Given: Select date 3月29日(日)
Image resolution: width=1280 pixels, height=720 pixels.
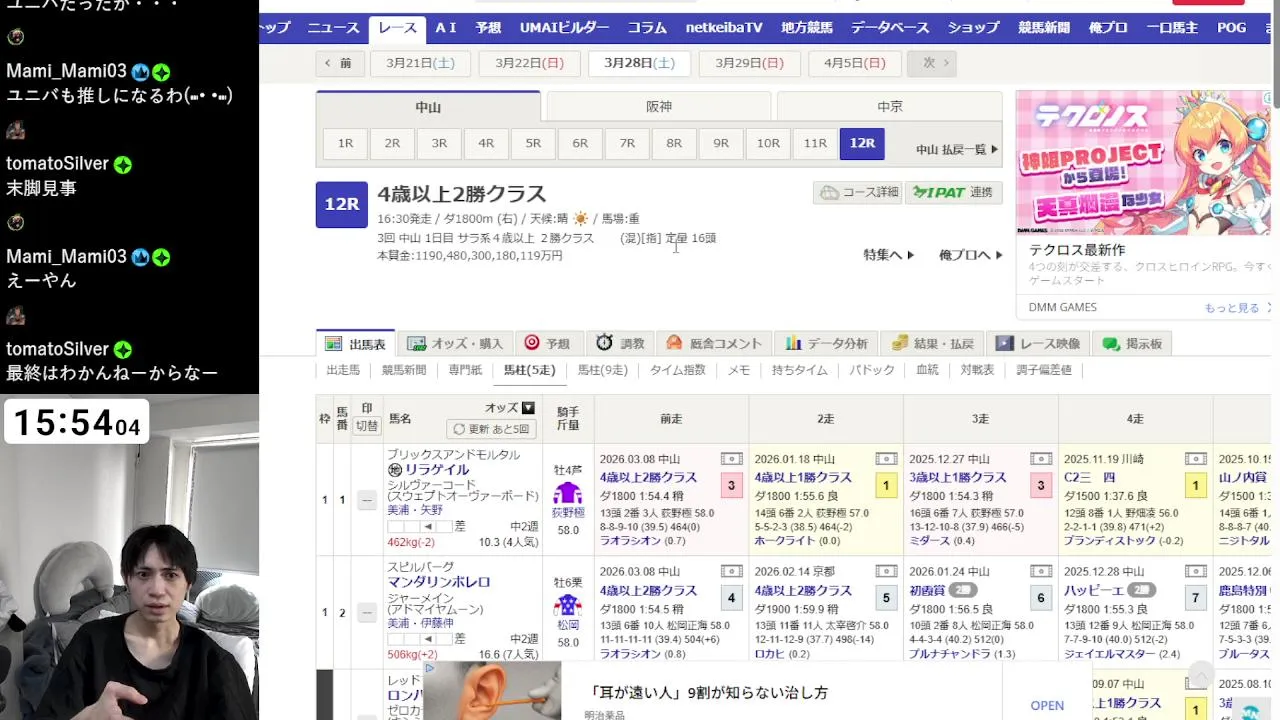Looking at the screenshot, I should pyautogui.click(x=749, y=63).
